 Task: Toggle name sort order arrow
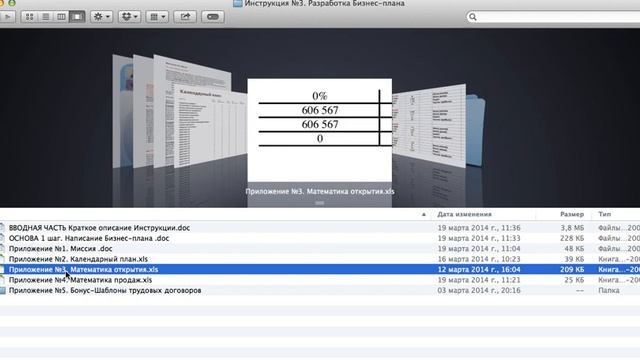click(x=424, y=214)
